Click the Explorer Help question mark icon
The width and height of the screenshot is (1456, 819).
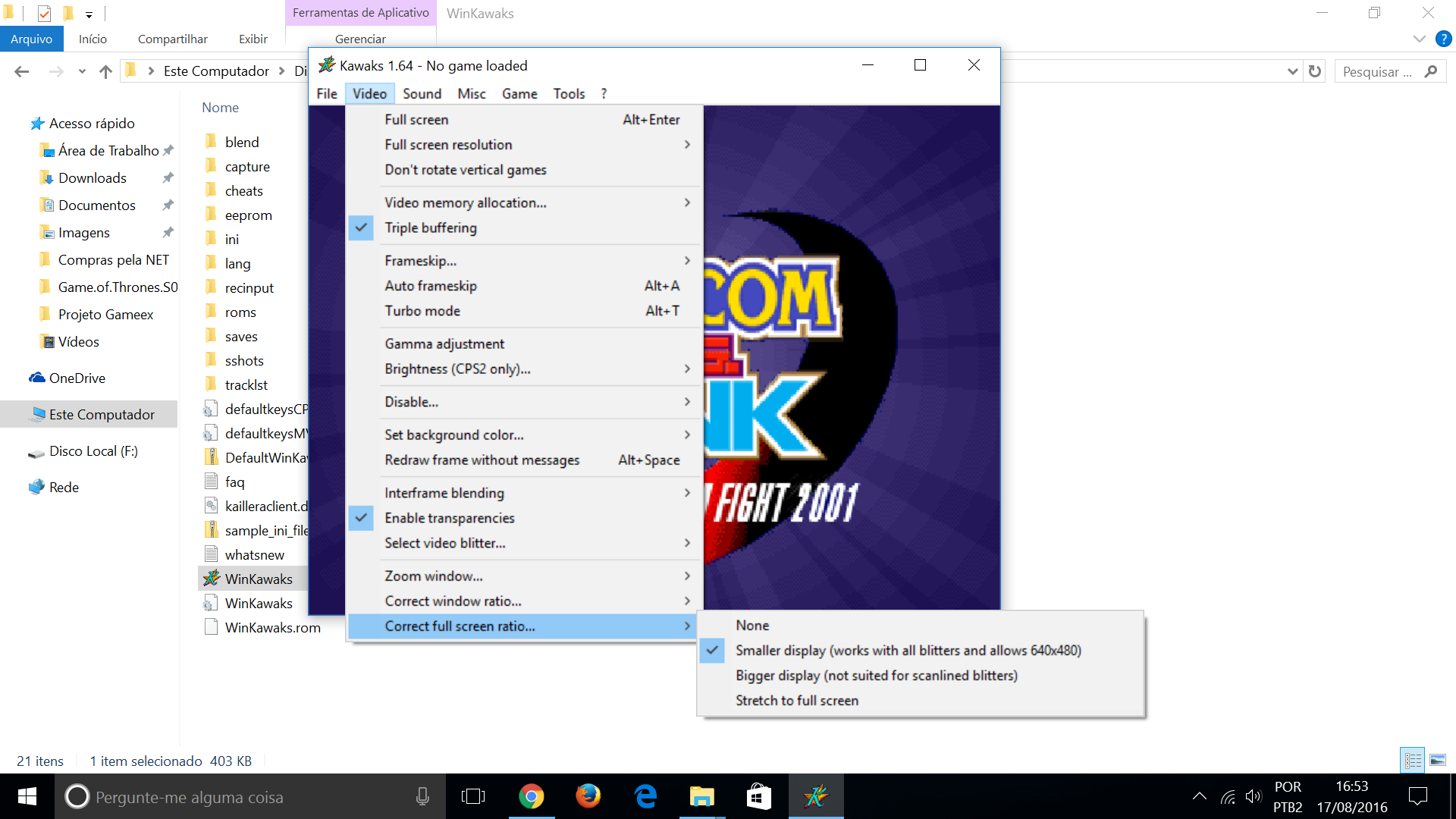tap(1443, 39)
